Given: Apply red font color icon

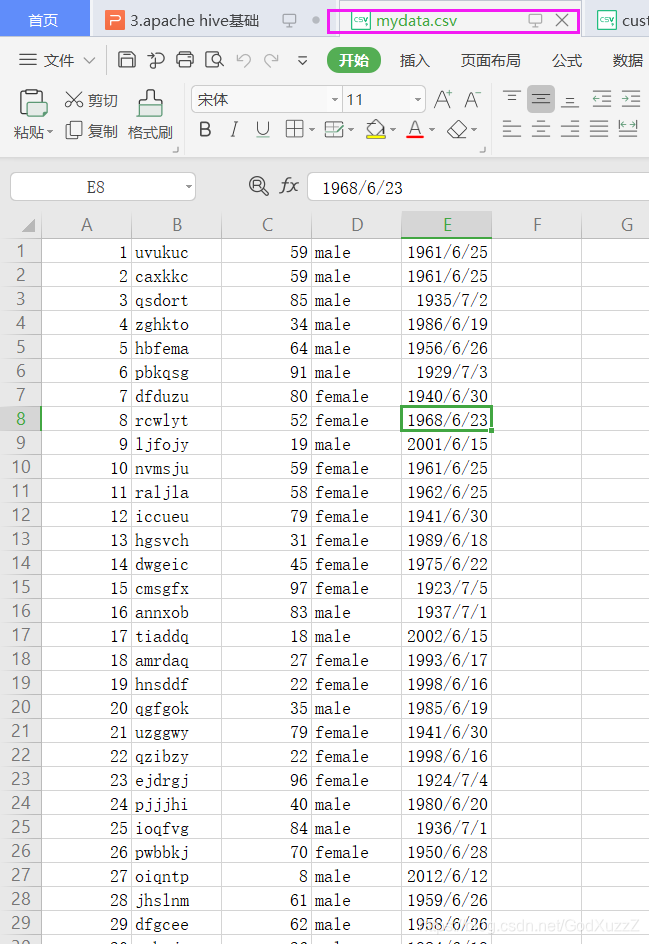Looking at the screenshot, I should (x=415, y=129).
